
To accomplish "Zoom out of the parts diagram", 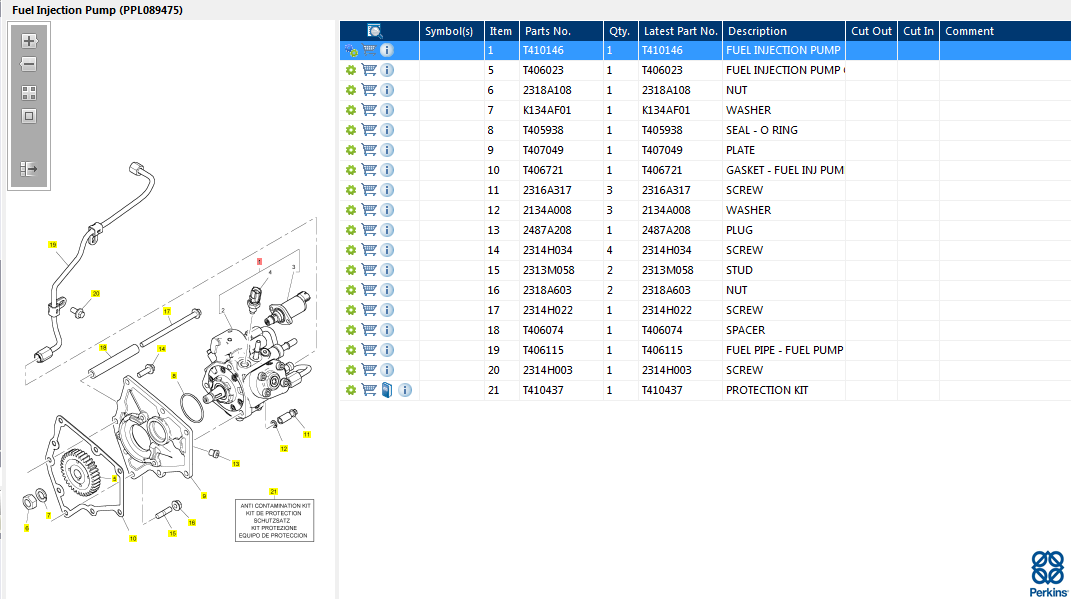I will pyautogui.click(x=29, y=65).
